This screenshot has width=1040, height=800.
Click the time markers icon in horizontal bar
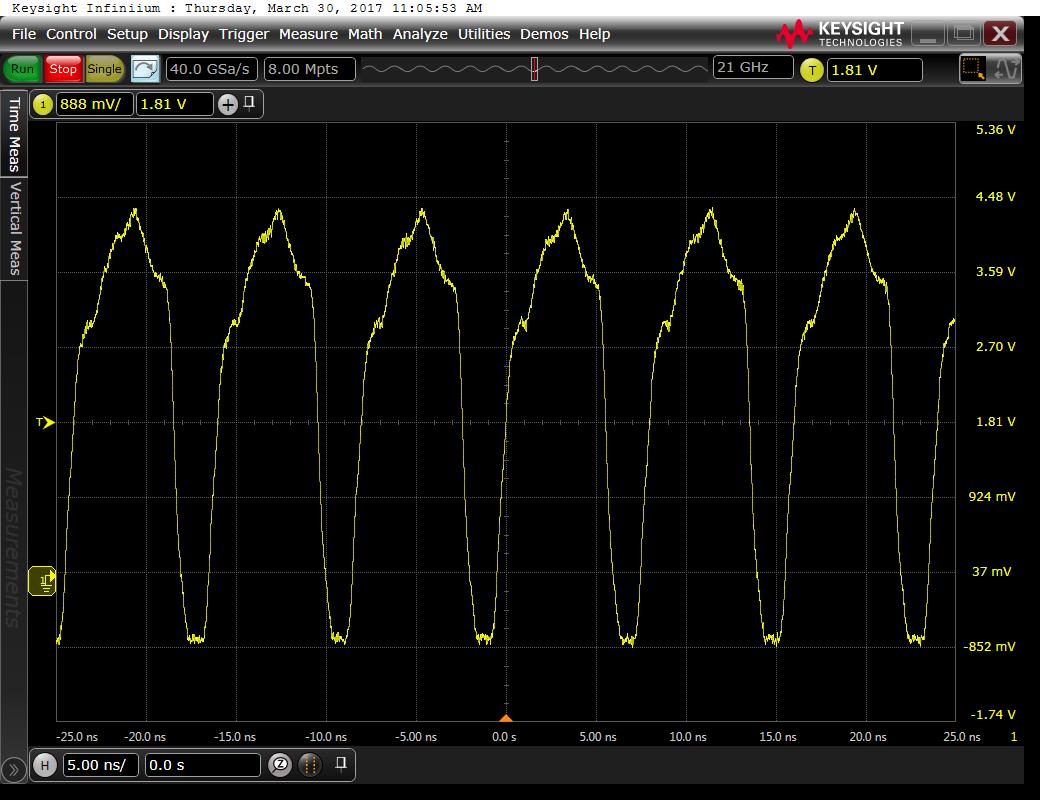click(x=311, y=766)
